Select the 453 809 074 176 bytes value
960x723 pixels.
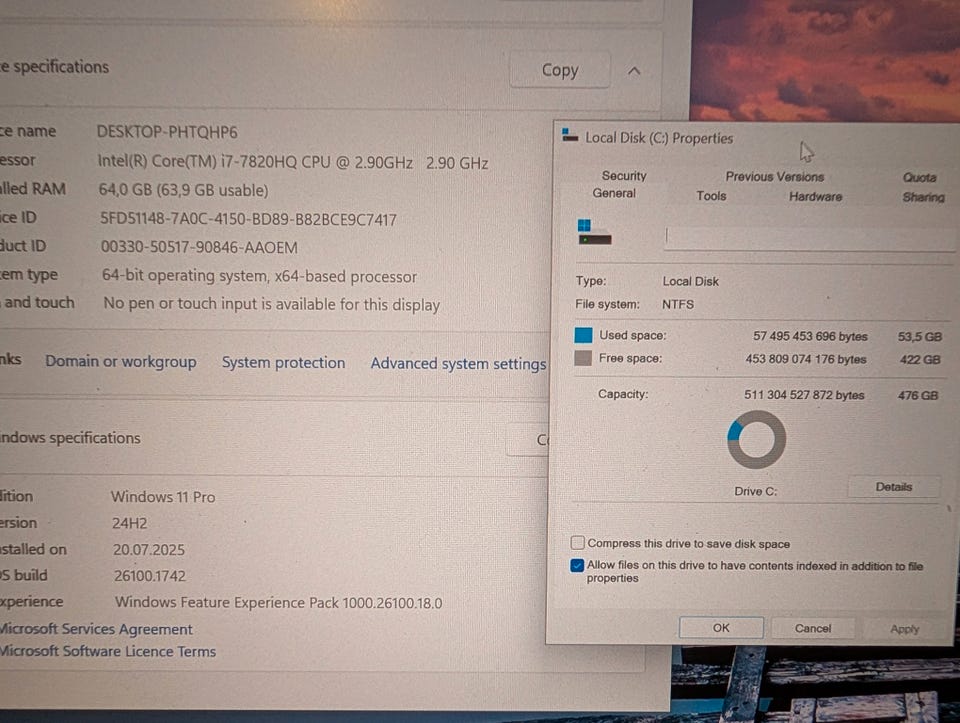click(x=806, y=359)
